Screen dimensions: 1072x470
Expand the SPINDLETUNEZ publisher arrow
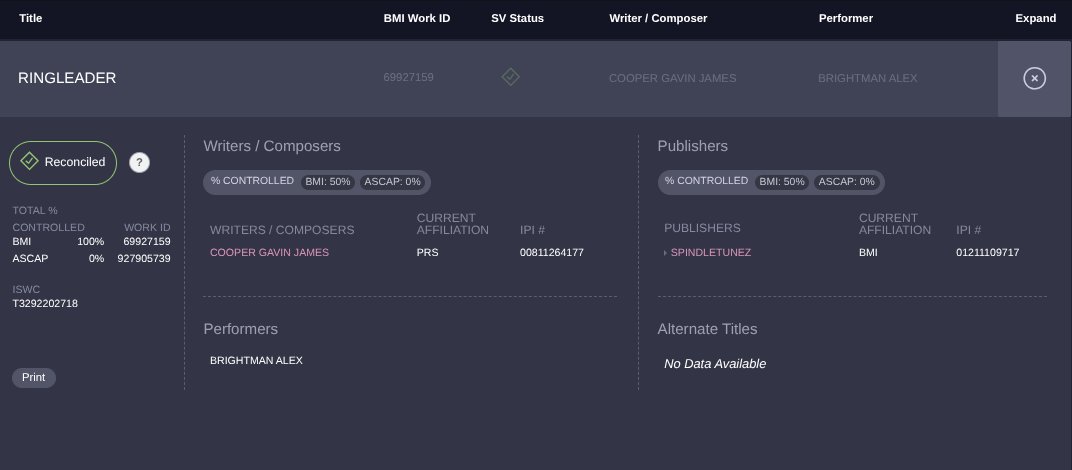[665, 253]
